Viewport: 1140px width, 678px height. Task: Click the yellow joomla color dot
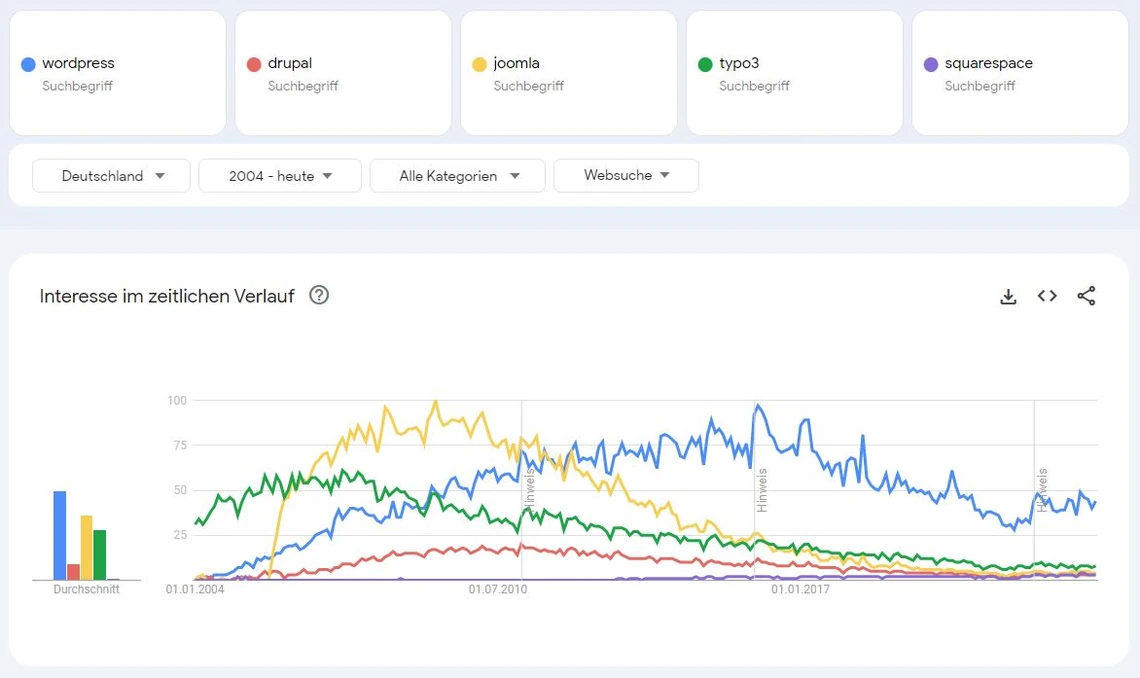point(479,64)
